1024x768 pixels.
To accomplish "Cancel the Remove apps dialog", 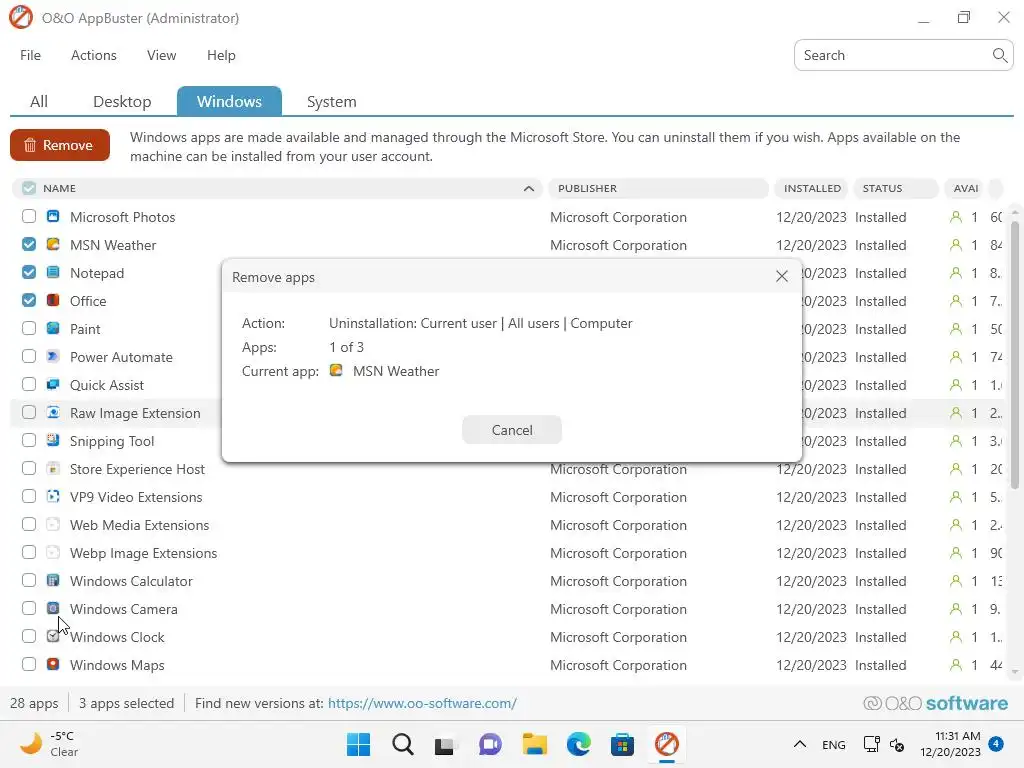I will [x=511, y=430].
